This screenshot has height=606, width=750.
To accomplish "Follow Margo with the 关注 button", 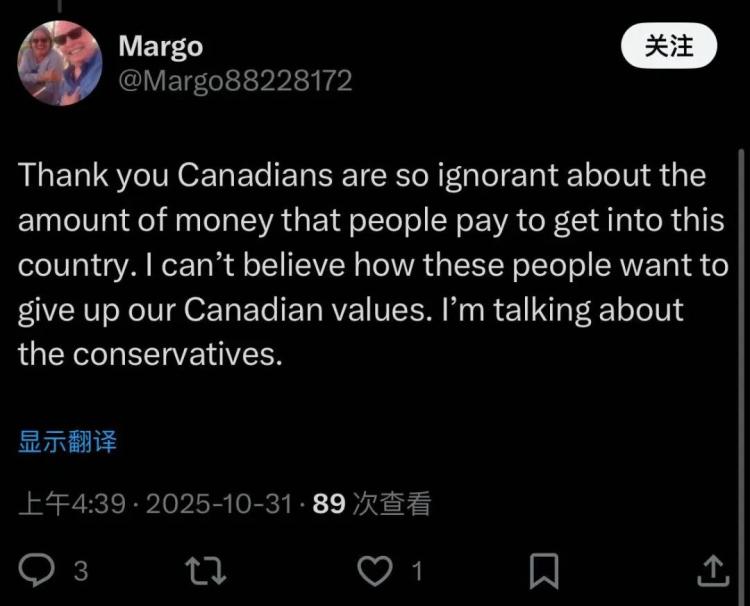I will [x=669, y=46].
